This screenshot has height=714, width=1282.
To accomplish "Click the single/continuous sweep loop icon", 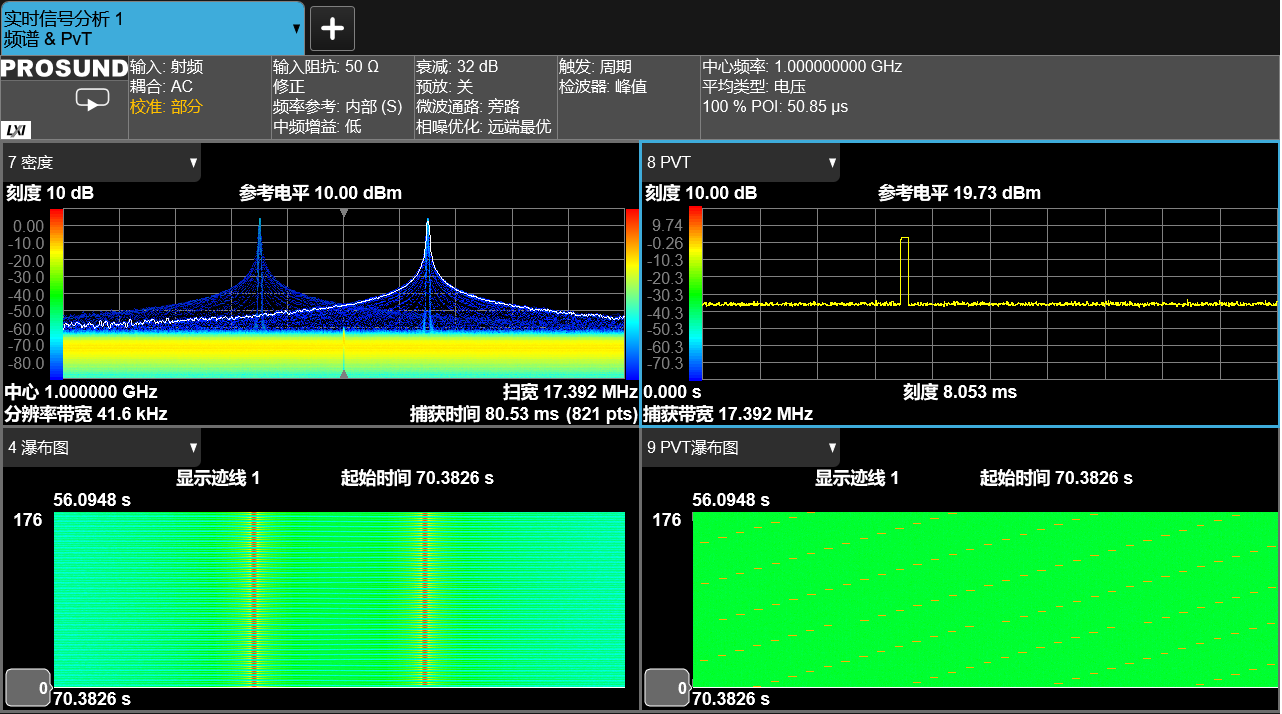I will tap(92, 100).
